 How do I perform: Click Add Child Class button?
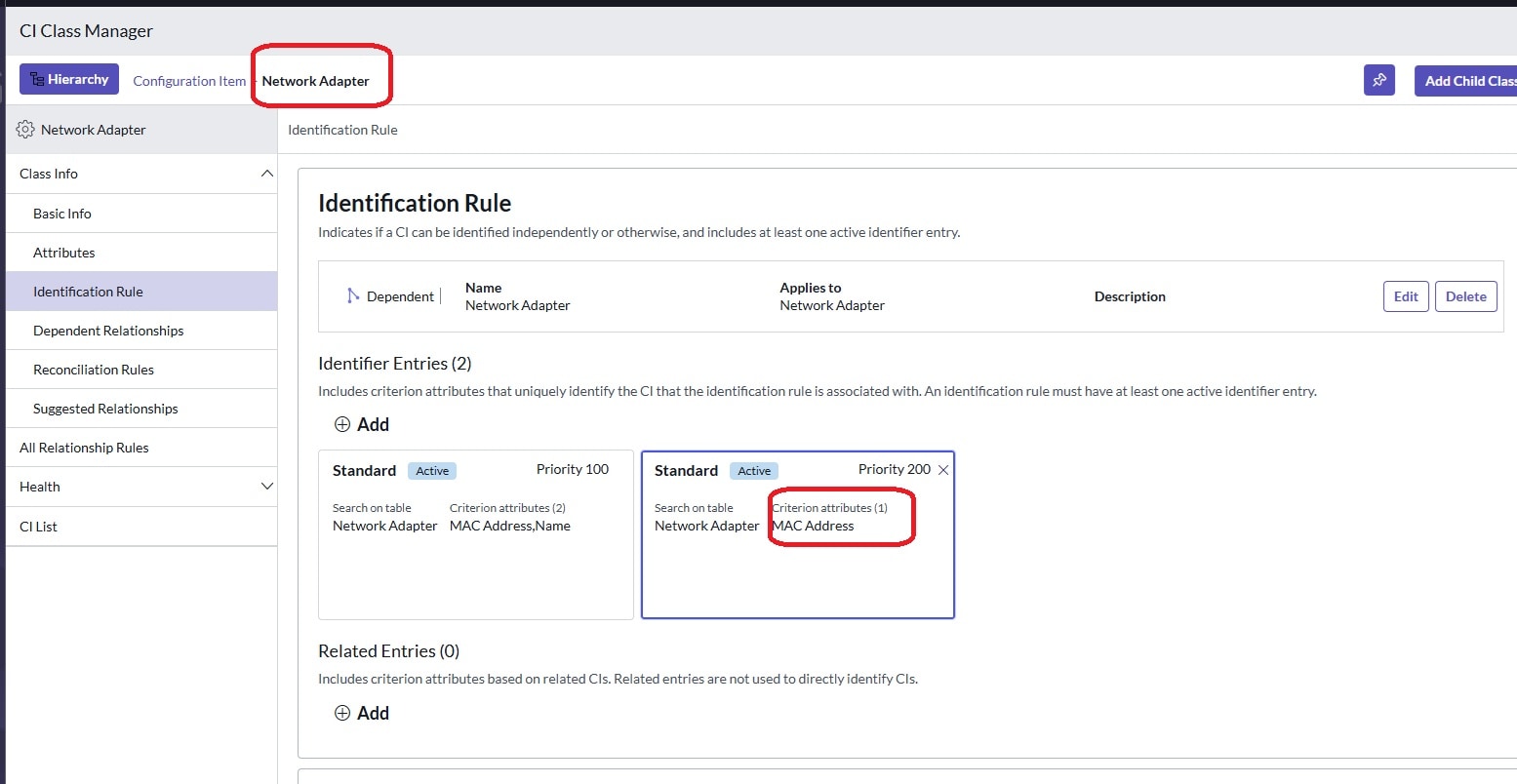[x=1465, y=80]
